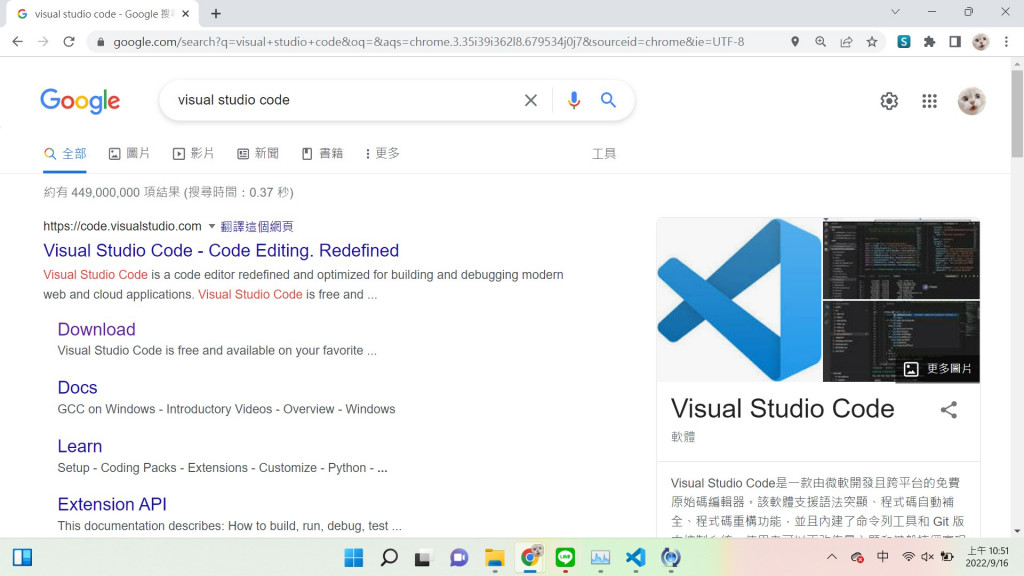Clear the search box text
The image size is (1024, 576).
pyautogui.click(x=531, y=100)
